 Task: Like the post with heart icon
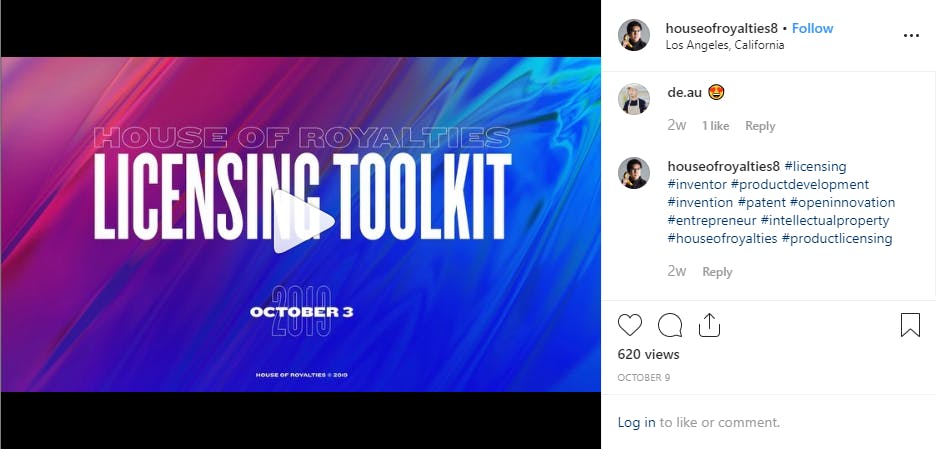coord(630,325)
